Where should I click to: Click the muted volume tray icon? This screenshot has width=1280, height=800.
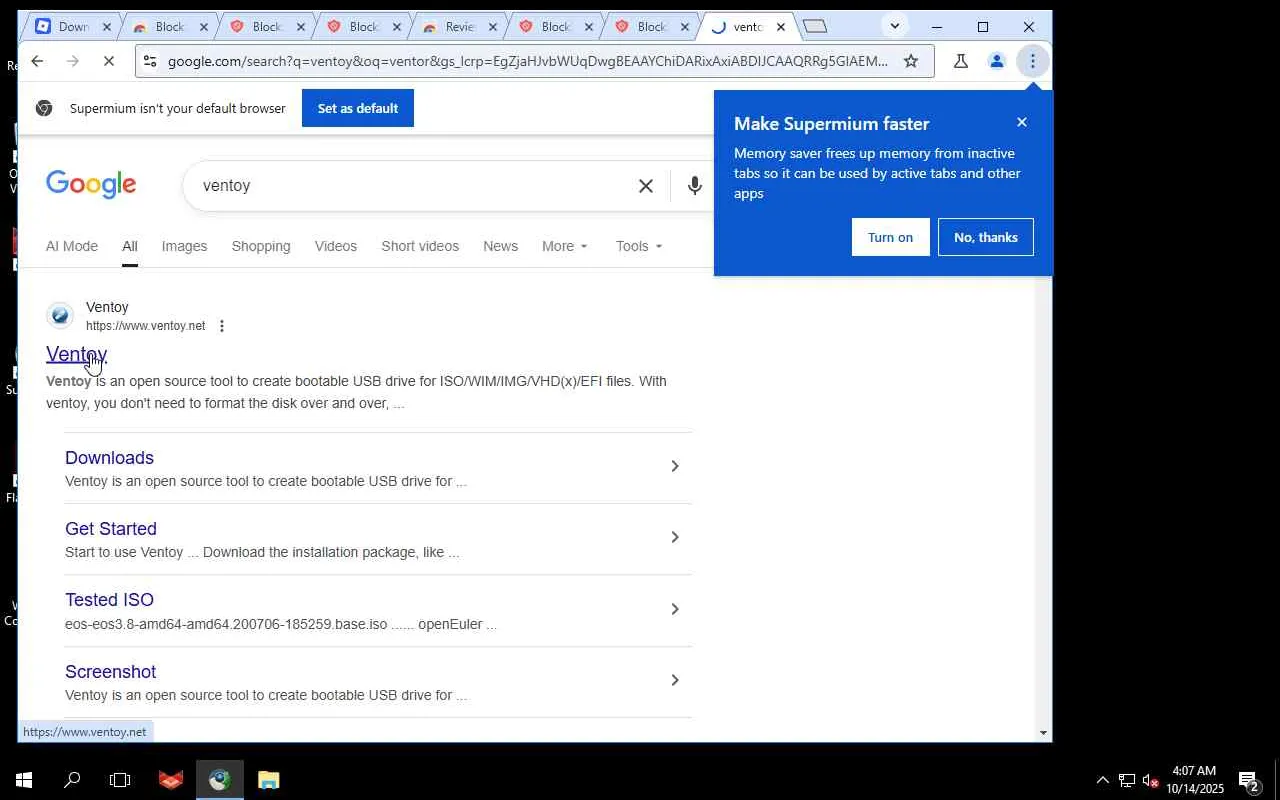click(1150, 781)
